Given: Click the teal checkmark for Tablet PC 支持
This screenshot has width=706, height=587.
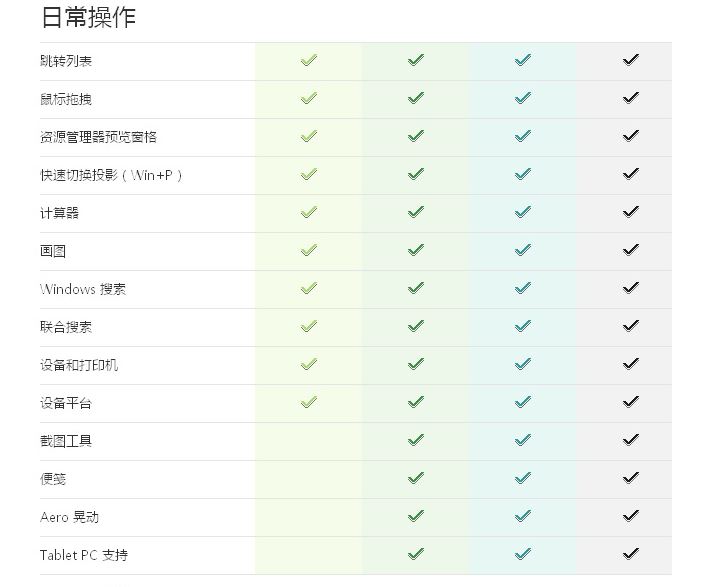Looking at the screenshot, I should tap(523, 554).
